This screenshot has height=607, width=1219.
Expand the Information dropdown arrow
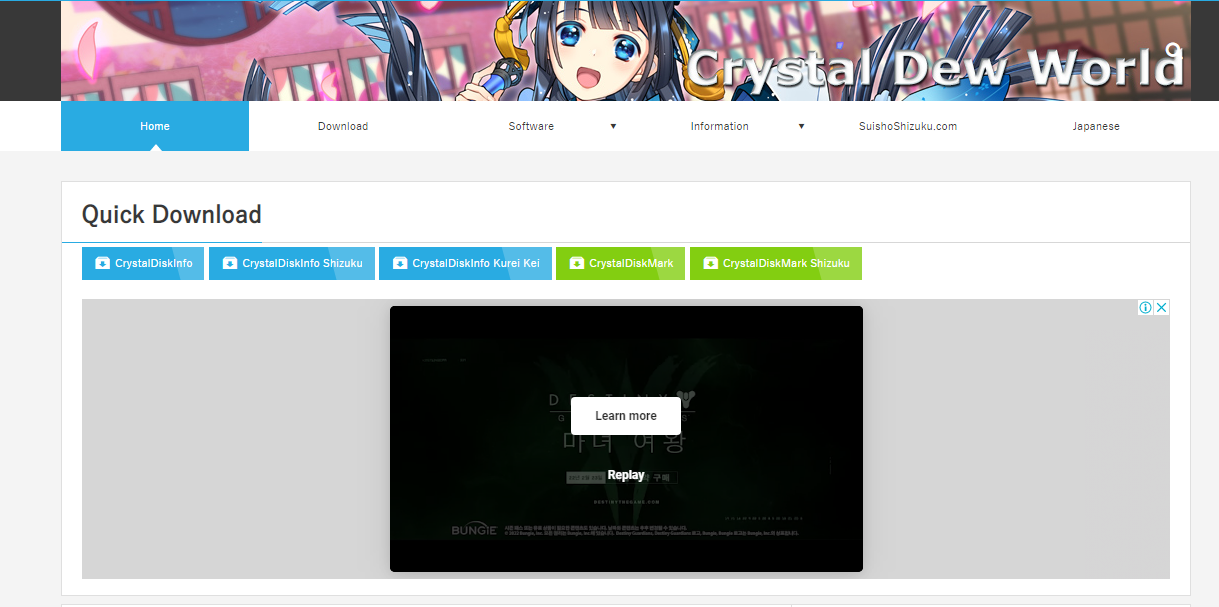(801, 126)
